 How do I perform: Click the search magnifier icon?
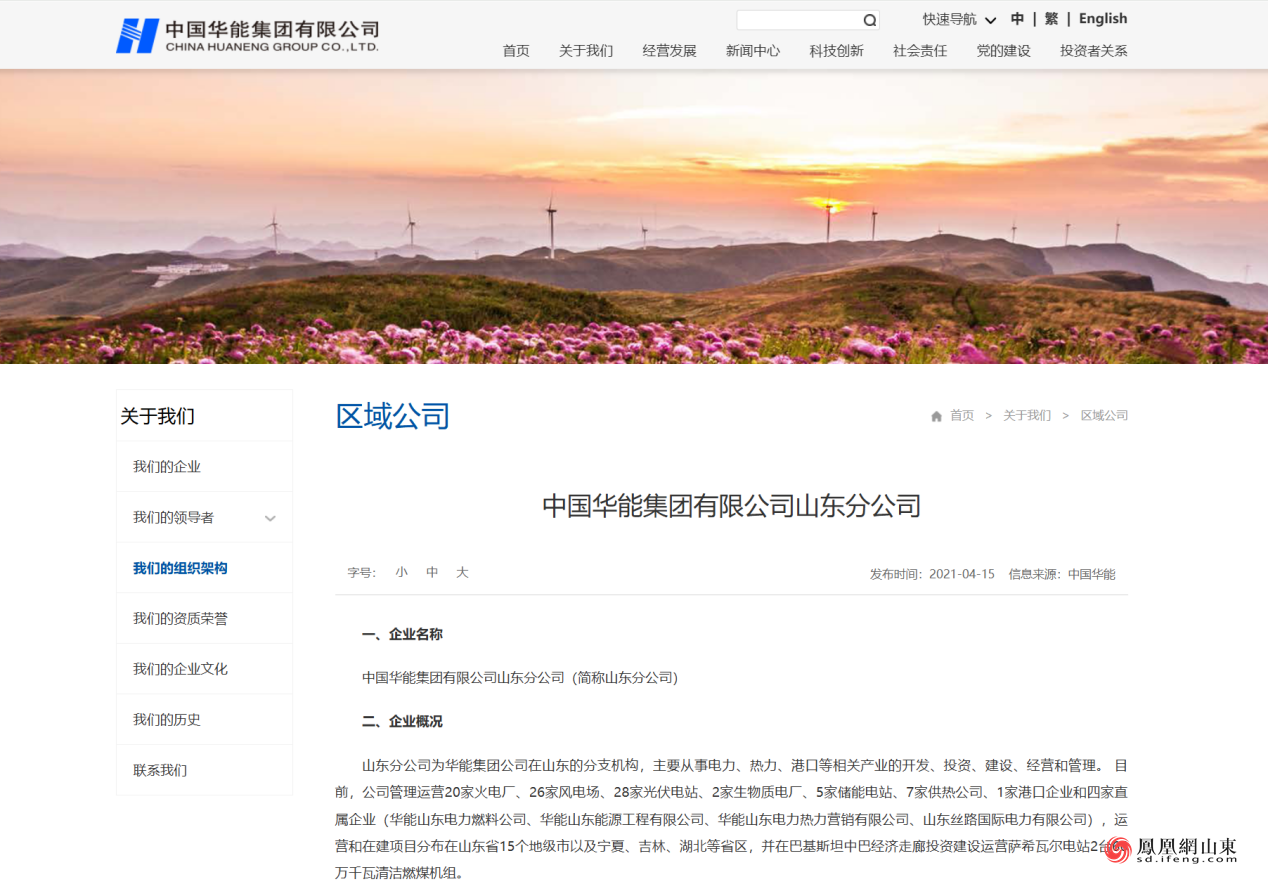point(870,20)
